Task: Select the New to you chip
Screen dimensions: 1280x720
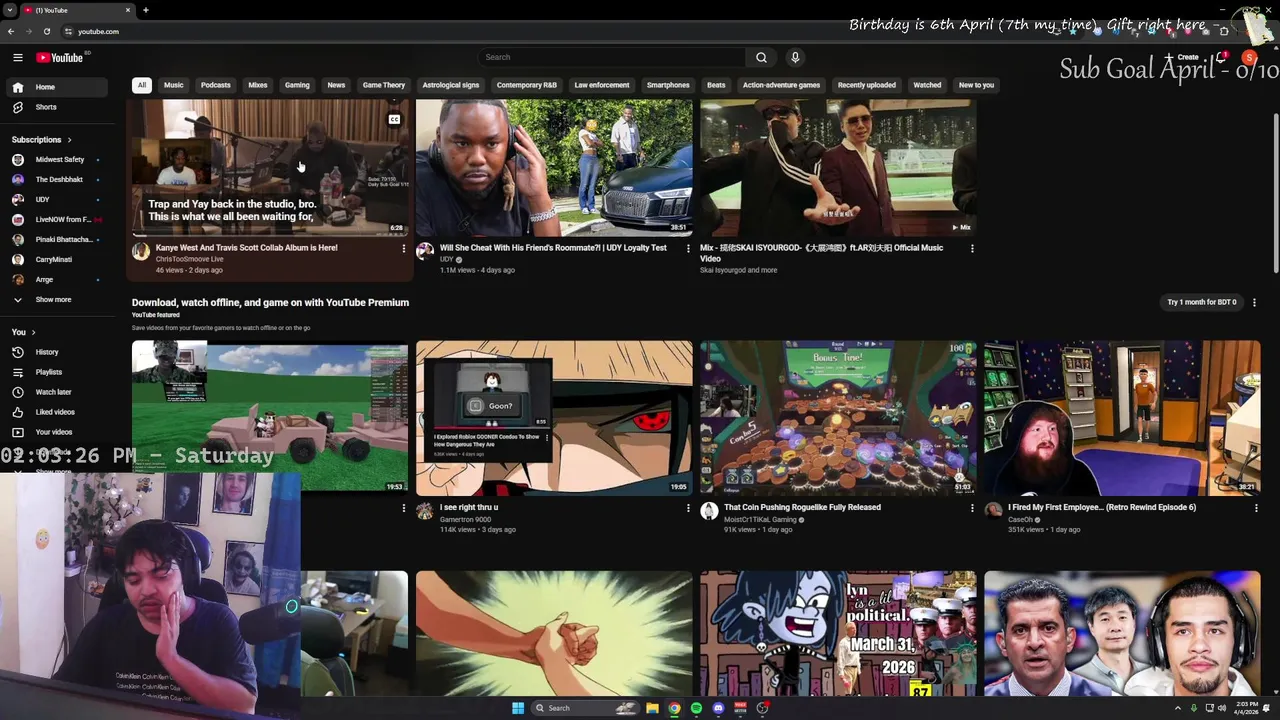Action: tap(976, 85)
